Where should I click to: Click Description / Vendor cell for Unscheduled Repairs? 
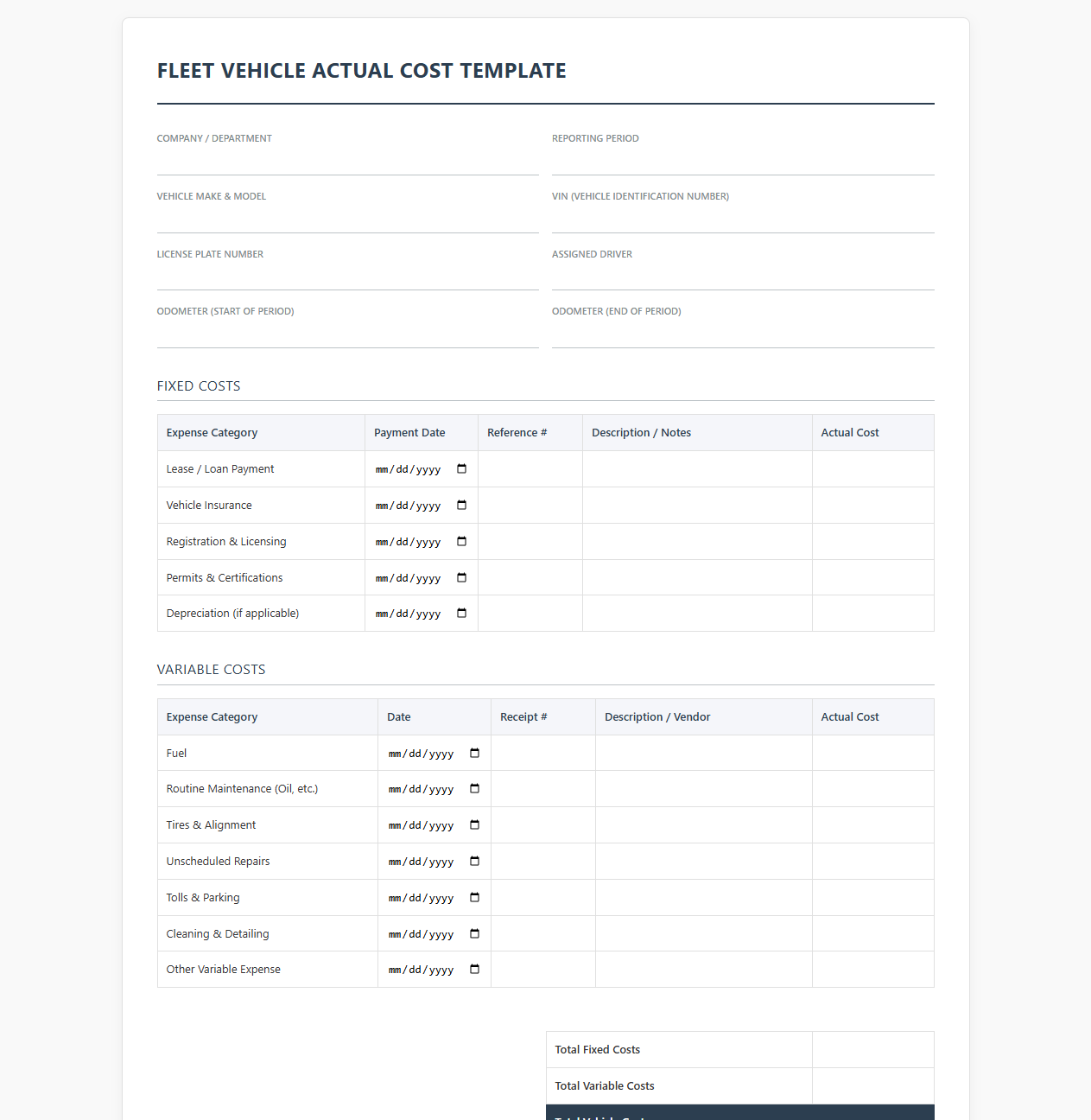click(x=704, y=862)
